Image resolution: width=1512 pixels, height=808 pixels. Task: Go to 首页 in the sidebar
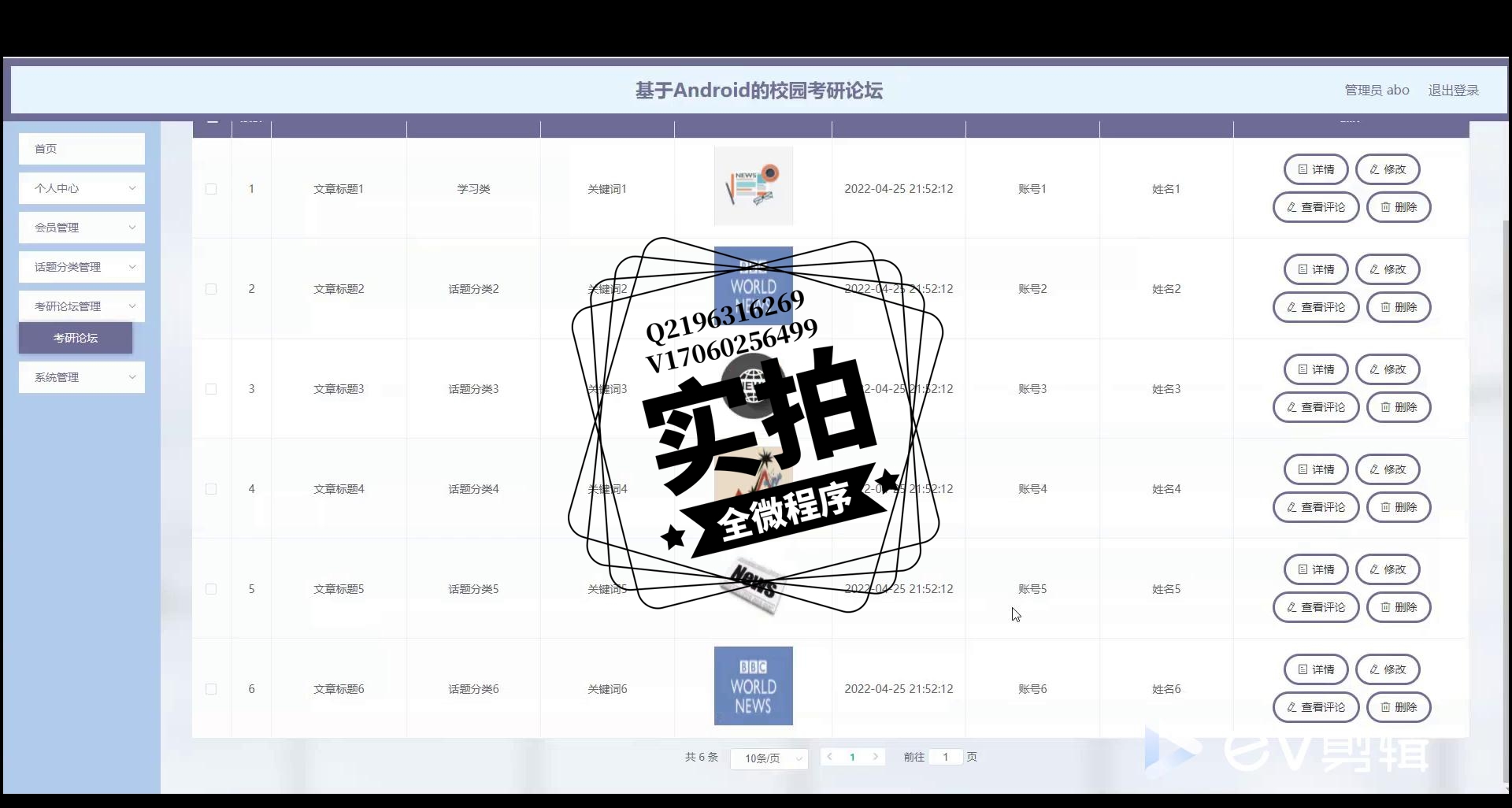click(82, 149)
